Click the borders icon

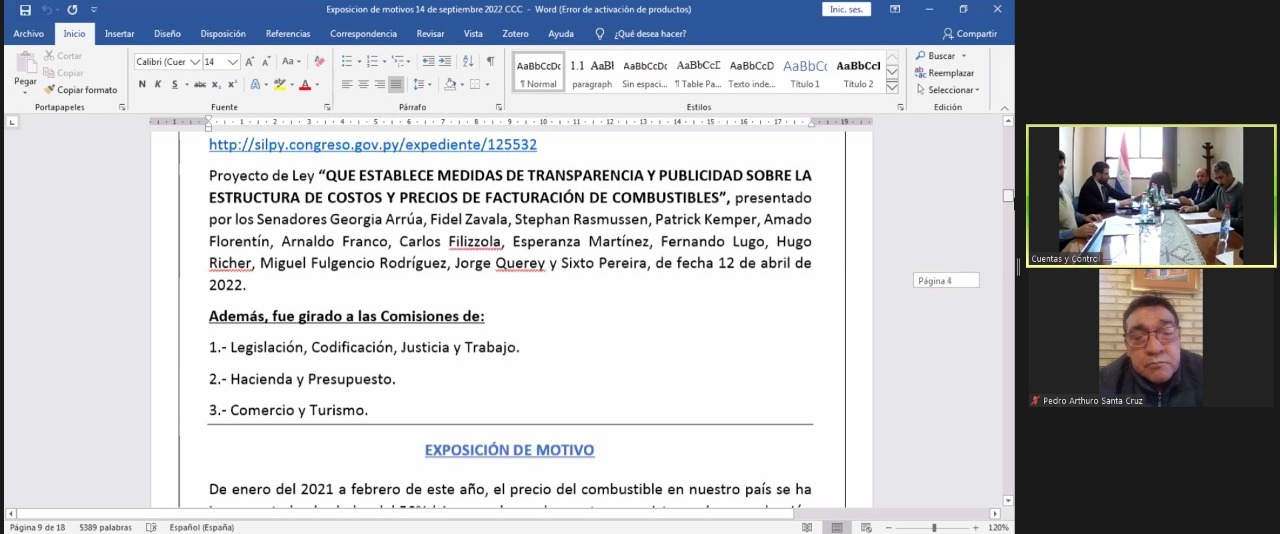coord(476,85)
